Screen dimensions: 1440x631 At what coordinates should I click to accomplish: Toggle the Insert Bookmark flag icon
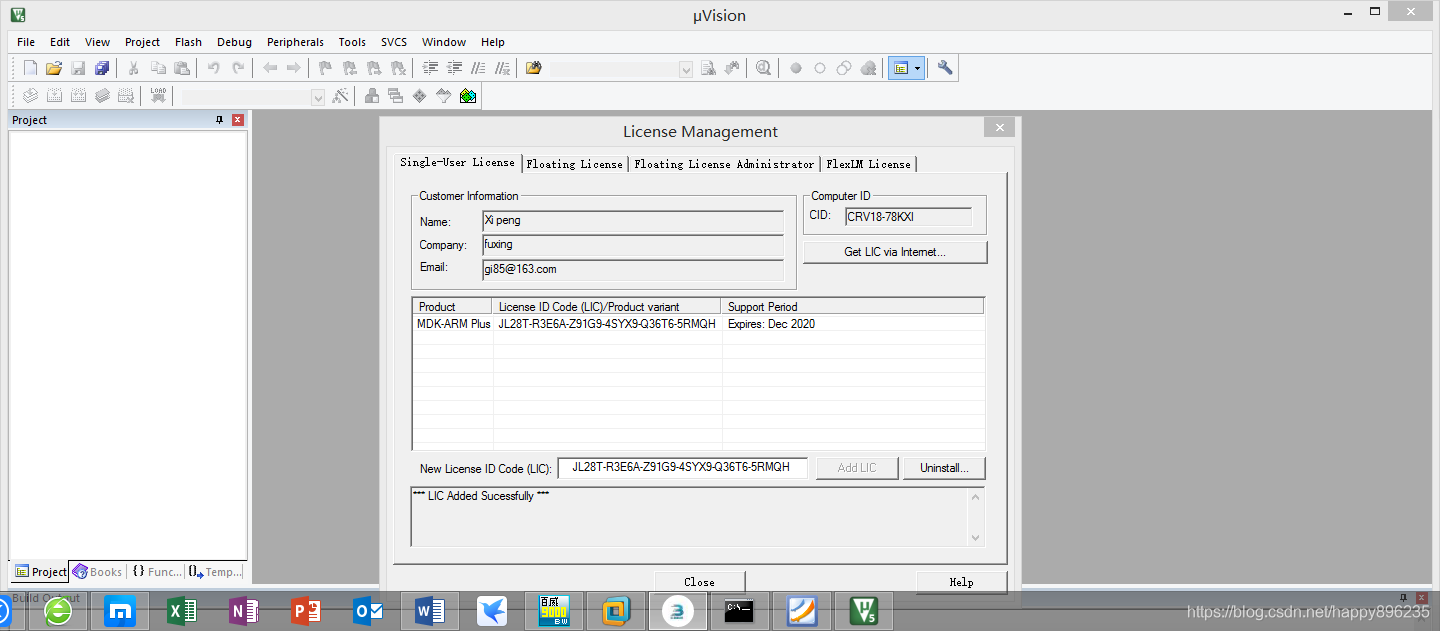click(x=325, y=68)
